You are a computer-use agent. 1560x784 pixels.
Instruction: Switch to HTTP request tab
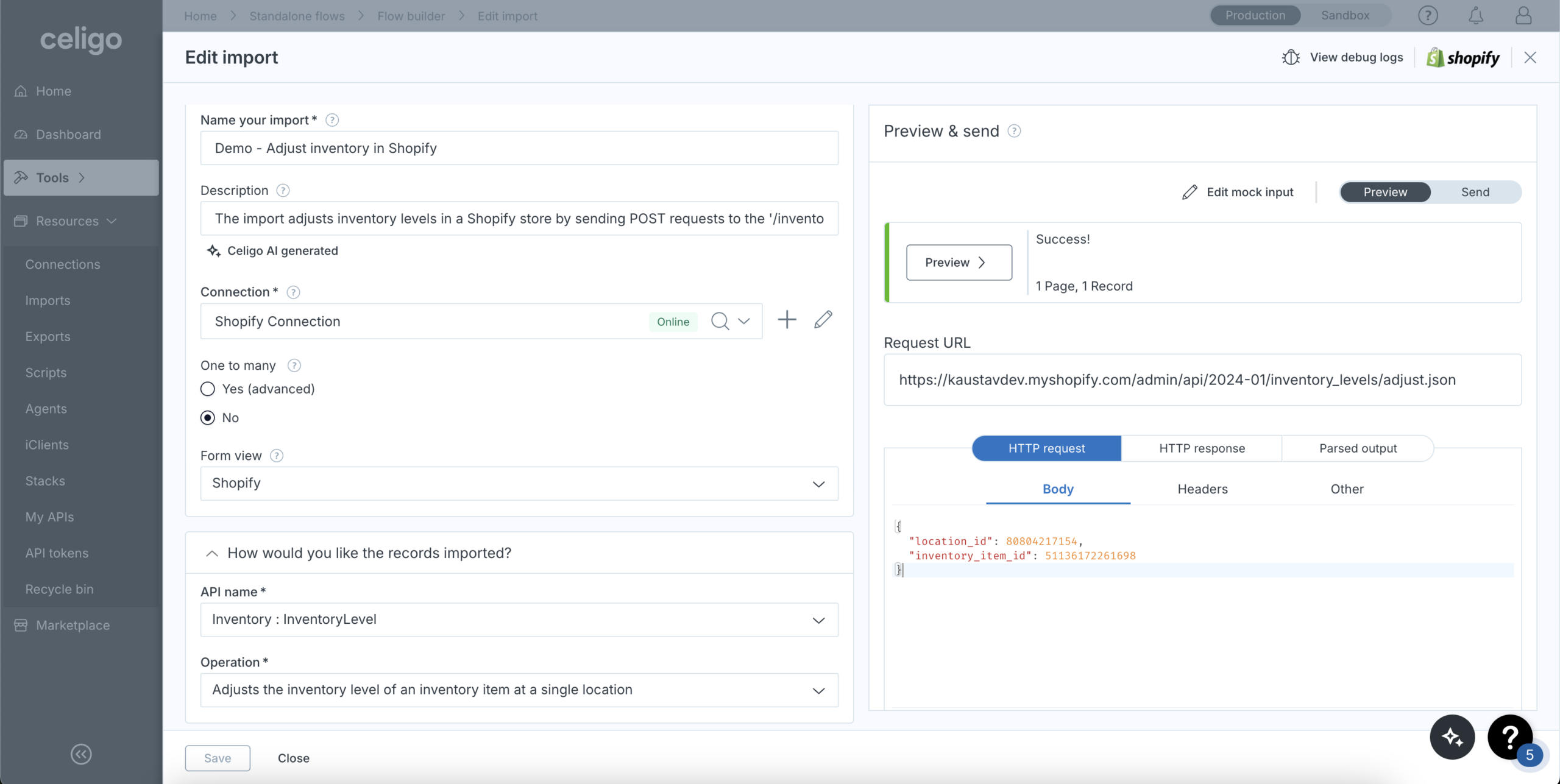click(1046, 448)
